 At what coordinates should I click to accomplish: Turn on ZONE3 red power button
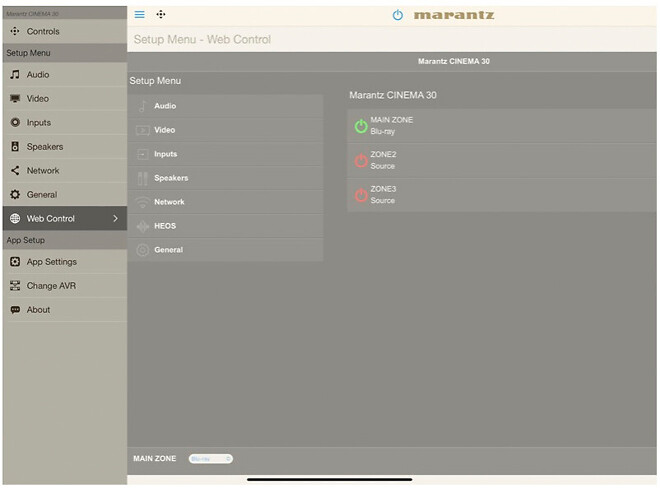coord(361,195)
